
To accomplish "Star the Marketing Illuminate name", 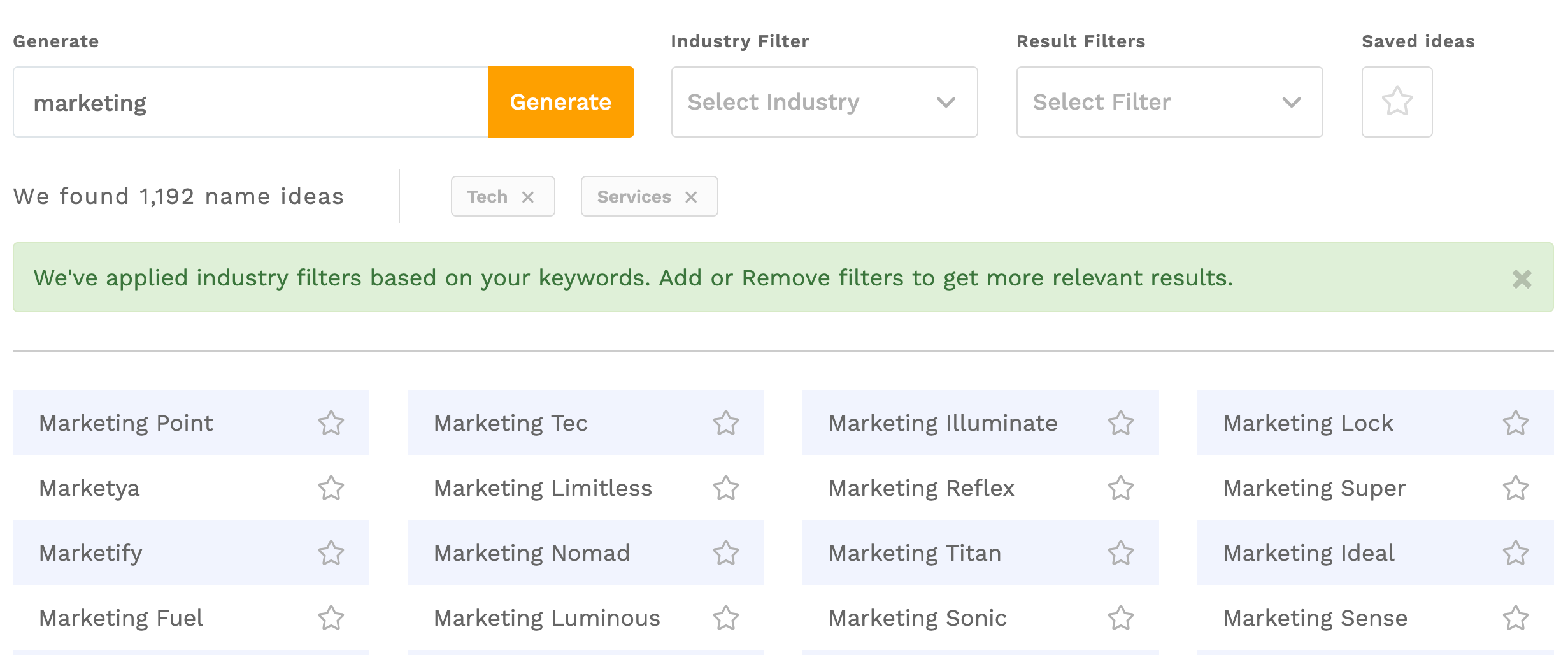I will click(x=1121, y=423).
